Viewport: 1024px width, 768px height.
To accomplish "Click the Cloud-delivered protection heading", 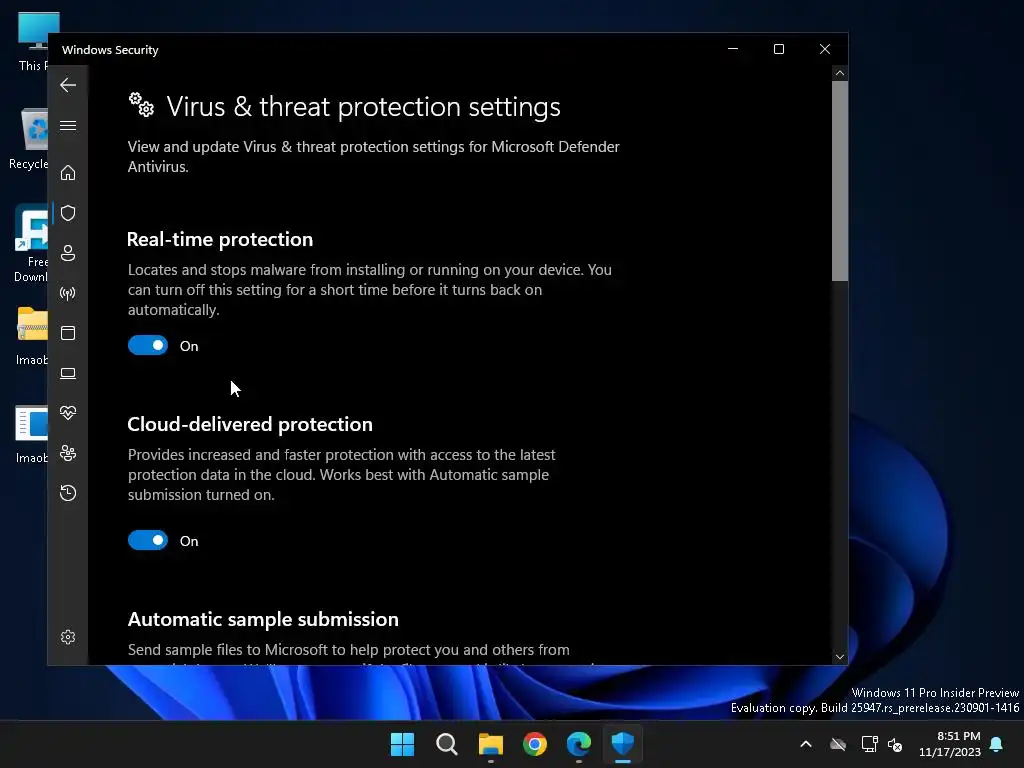I will click(x=250, y=424).
